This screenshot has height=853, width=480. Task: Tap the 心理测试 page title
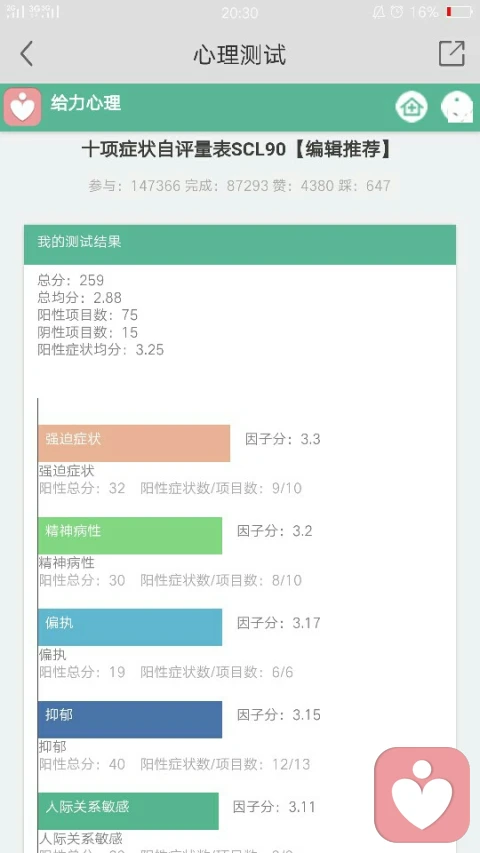coord(239,55)
